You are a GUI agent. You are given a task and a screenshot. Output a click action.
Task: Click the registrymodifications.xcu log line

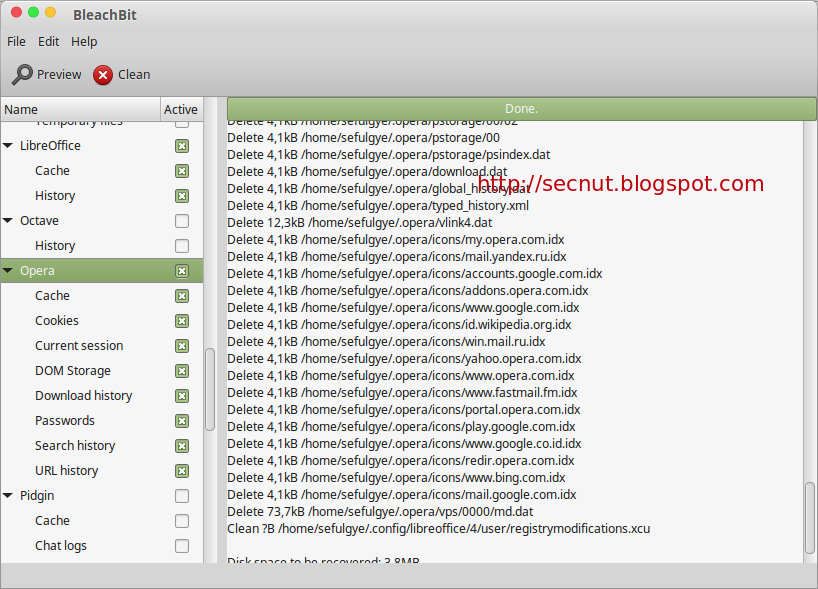click(x=439, y=528)
